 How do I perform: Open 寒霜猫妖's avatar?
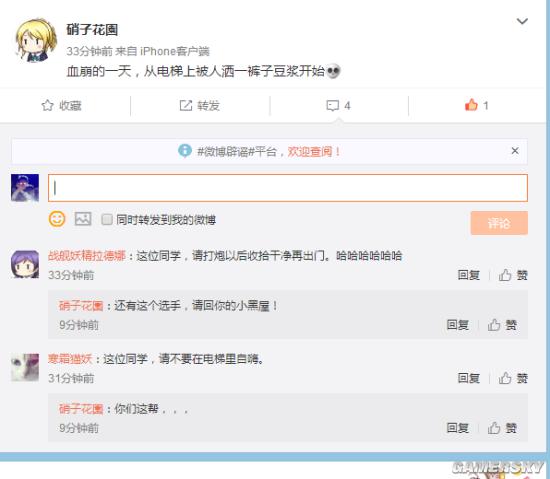pyautogui.click(x=25, y=367)
